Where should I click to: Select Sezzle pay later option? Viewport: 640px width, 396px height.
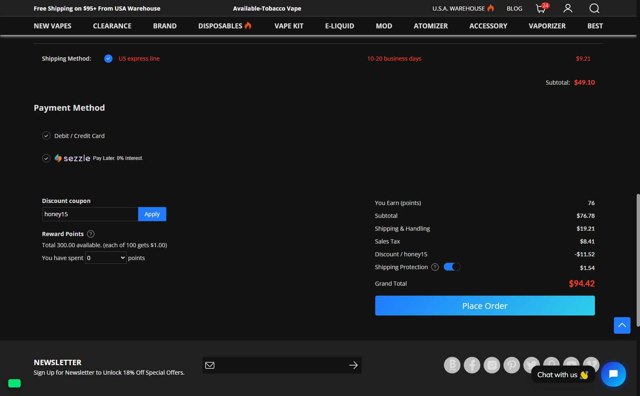pyautogui.click(x=46, y=158)
